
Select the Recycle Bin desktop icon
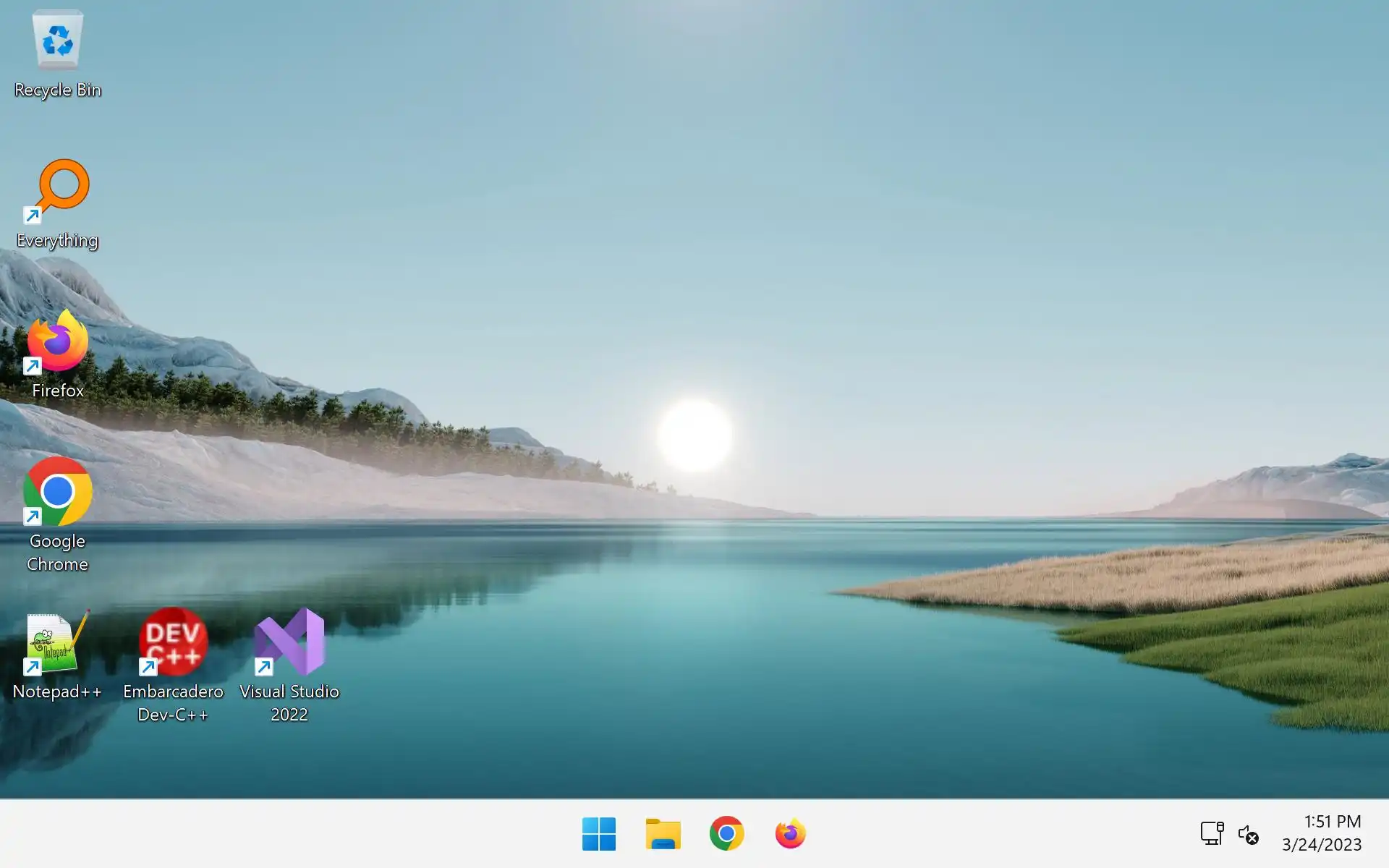pos(57,41)
